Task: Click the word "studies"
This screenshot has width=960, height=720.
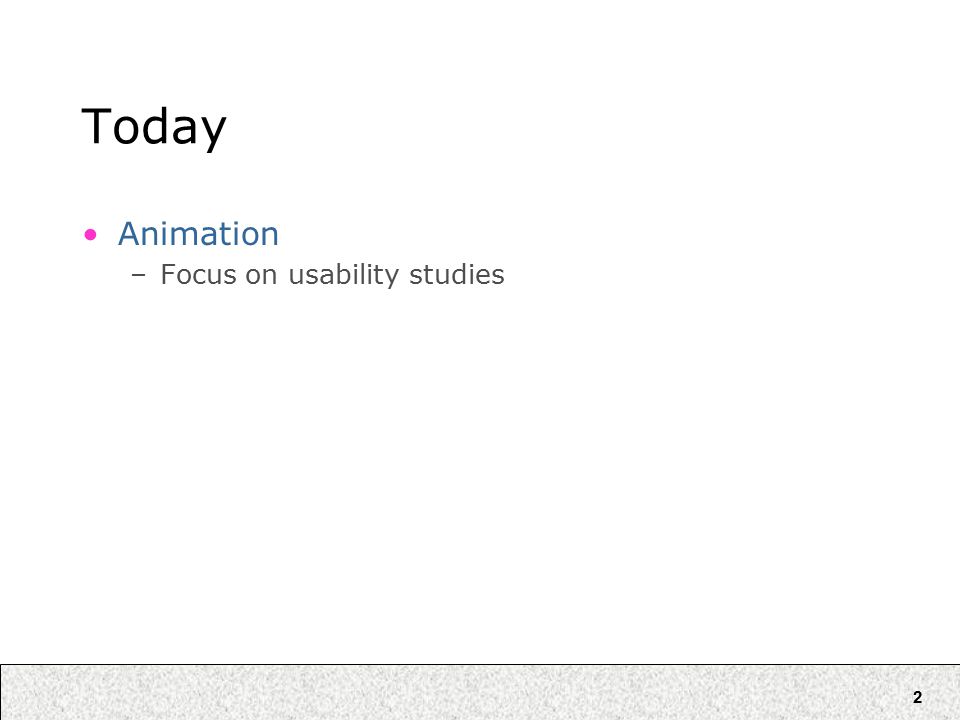Action: 457,274
